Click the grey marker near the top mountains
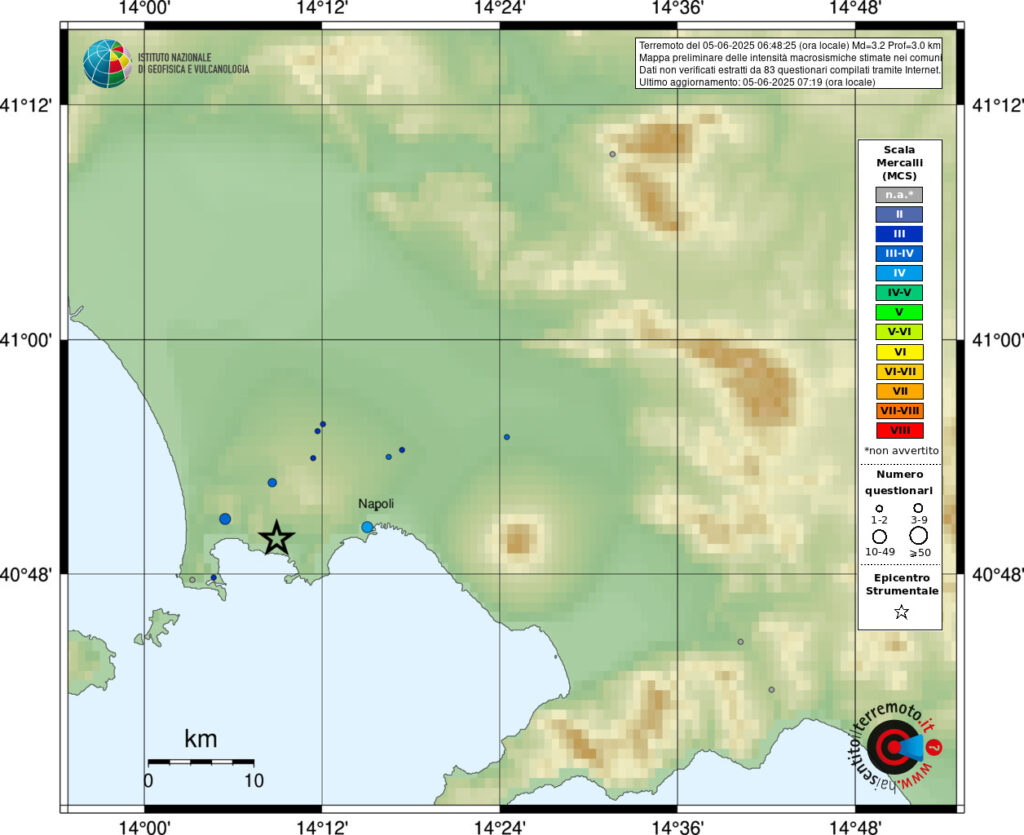Viewport: 1024px width, 835px height. (x=612, y=154)
